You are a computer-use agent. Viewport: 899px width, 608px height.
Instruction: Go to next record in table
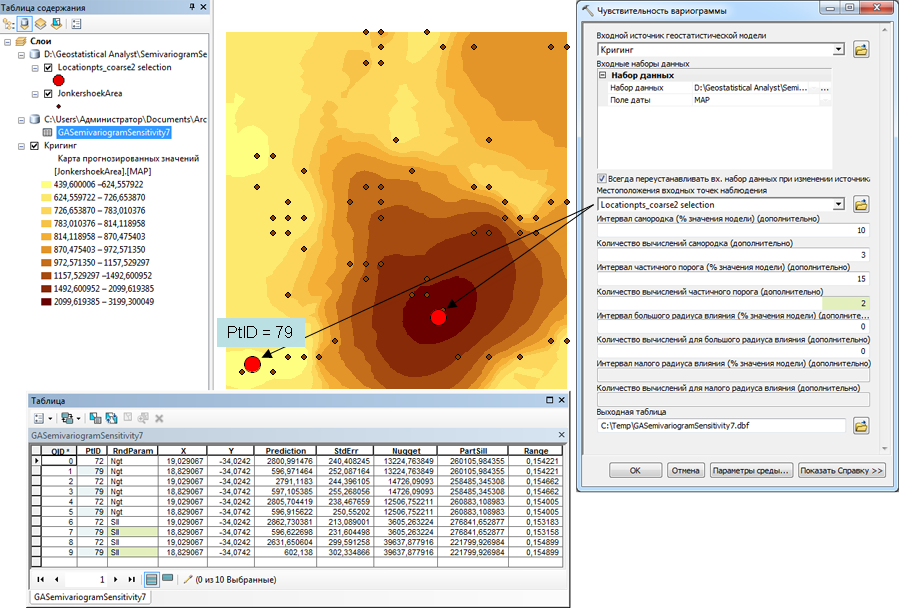pyautogui.click(x=116, y=579)
